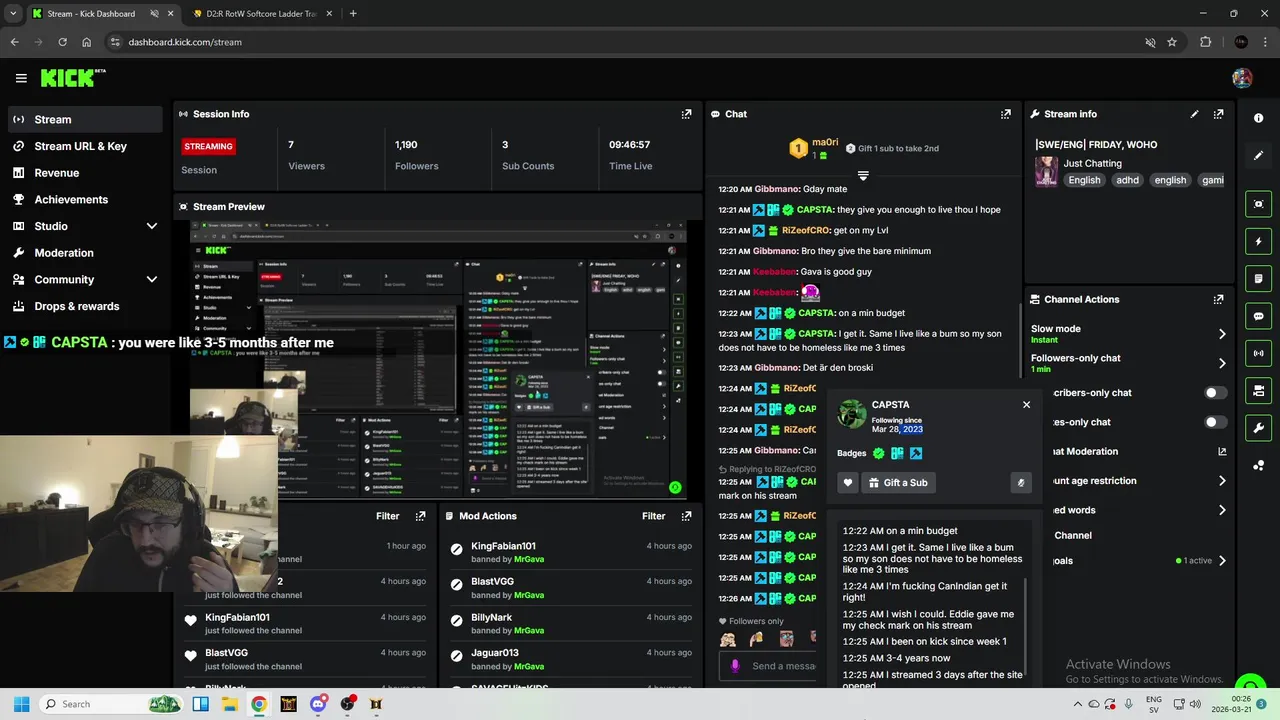Image resolution: width=1280 pixels, height=720 pixels.
Task: Open the Moderation page
Action: point(84,253)
